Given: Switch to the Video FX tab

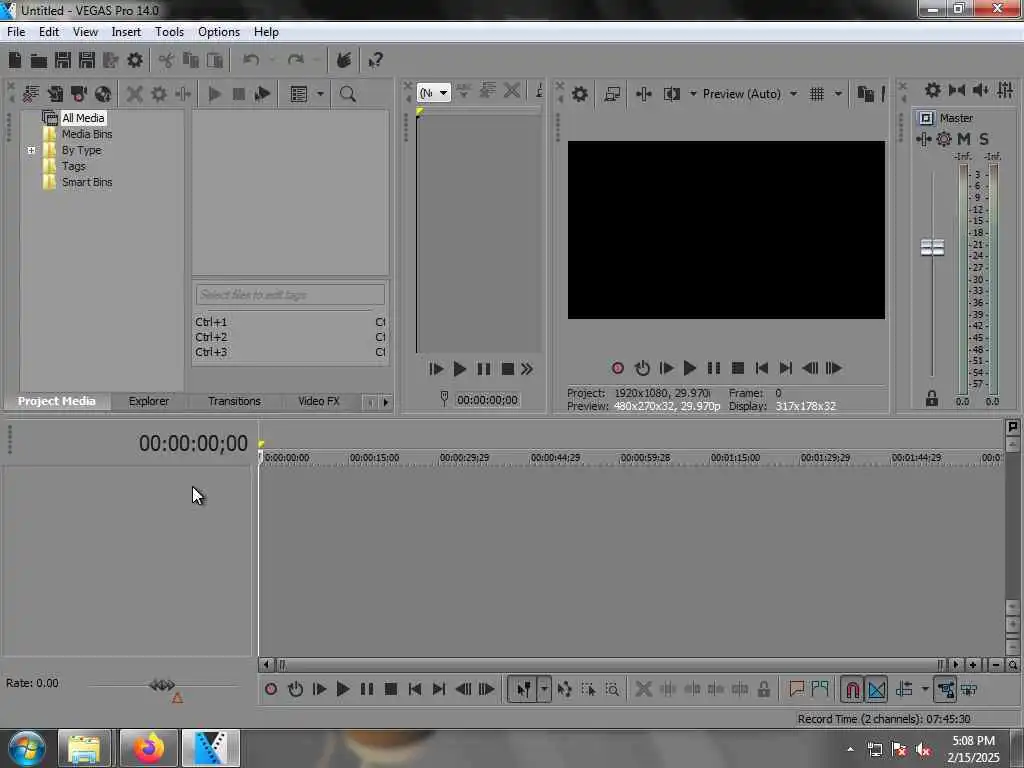Looking at the screenshot, I should point(319,401).
